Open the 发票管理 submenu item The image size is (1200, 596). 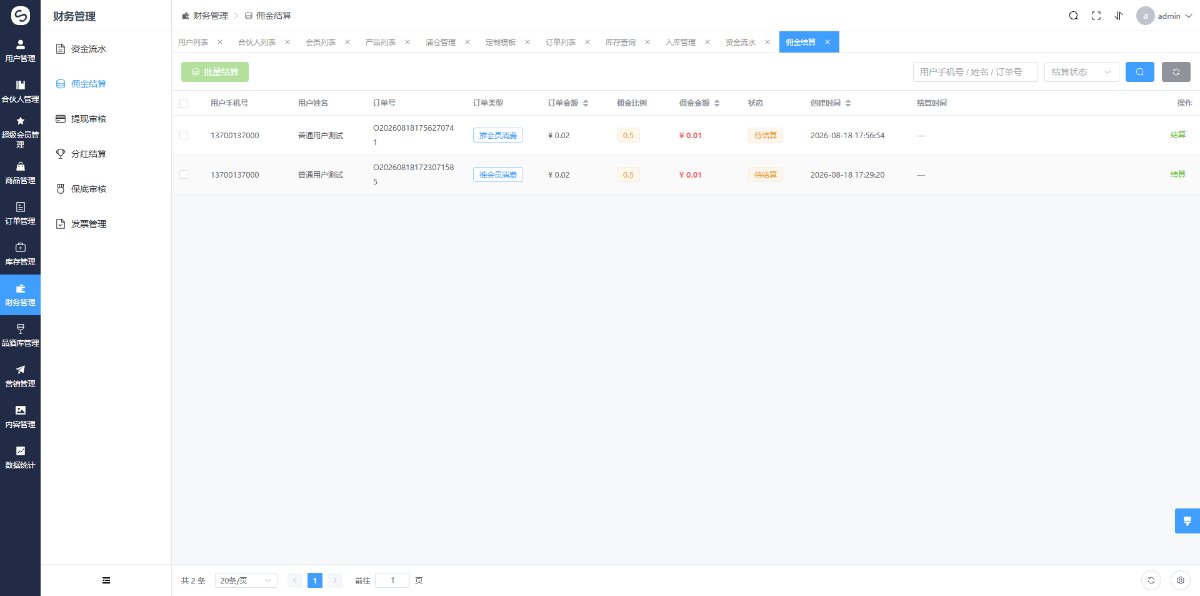click(x=106, y=224)
